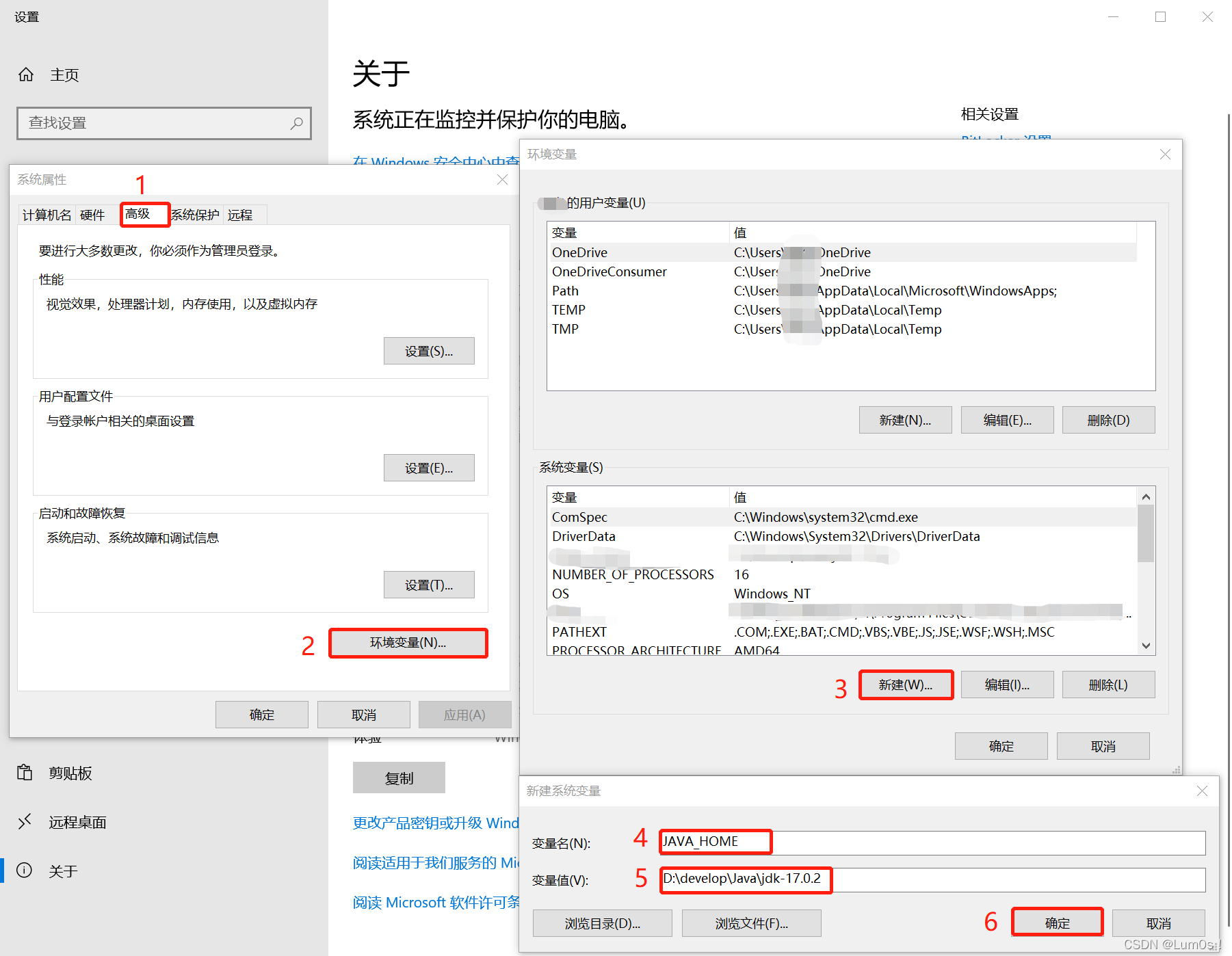Image resolution: width=1232 pixels, height=956 pixels.
Task: Open the Remote Desktop icon in sidebar
Action: coord(25,821)
